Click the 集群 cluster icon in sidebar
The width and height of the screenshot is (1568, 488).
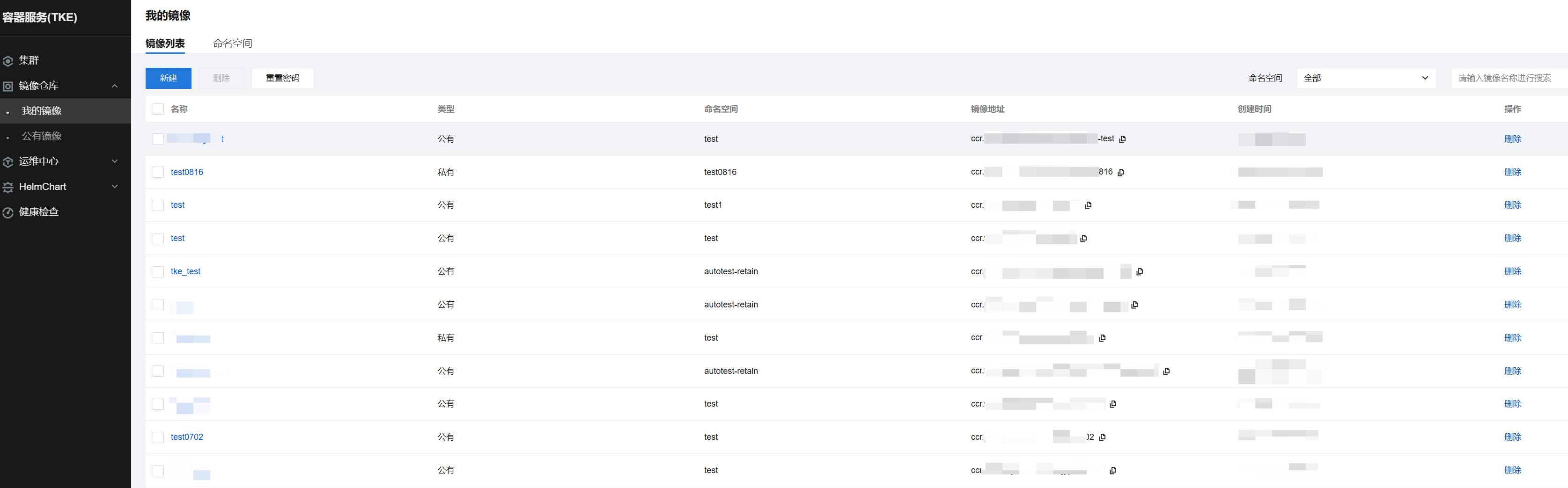8,61
